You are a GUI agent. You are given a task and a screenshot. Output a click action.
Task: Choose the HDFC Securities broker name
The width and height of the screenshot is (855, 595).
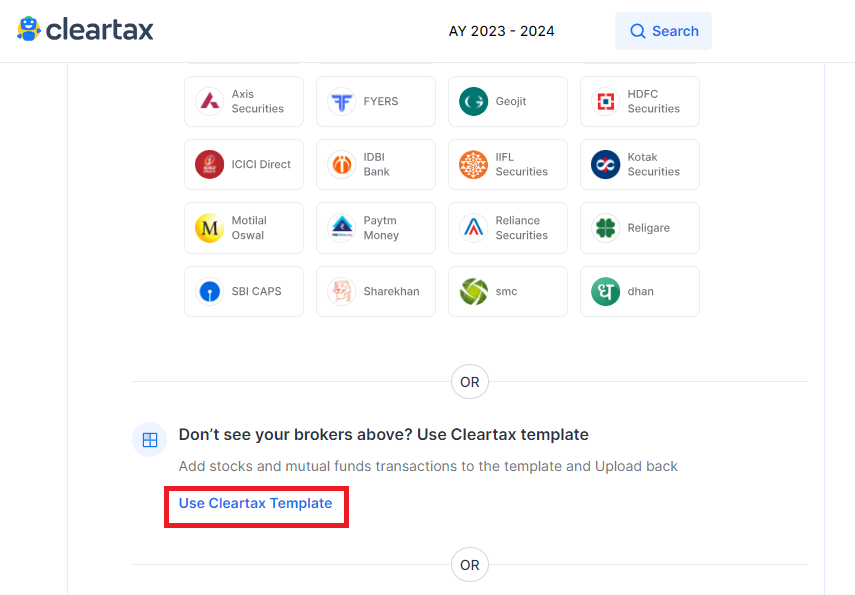click(x=653, y=101)
